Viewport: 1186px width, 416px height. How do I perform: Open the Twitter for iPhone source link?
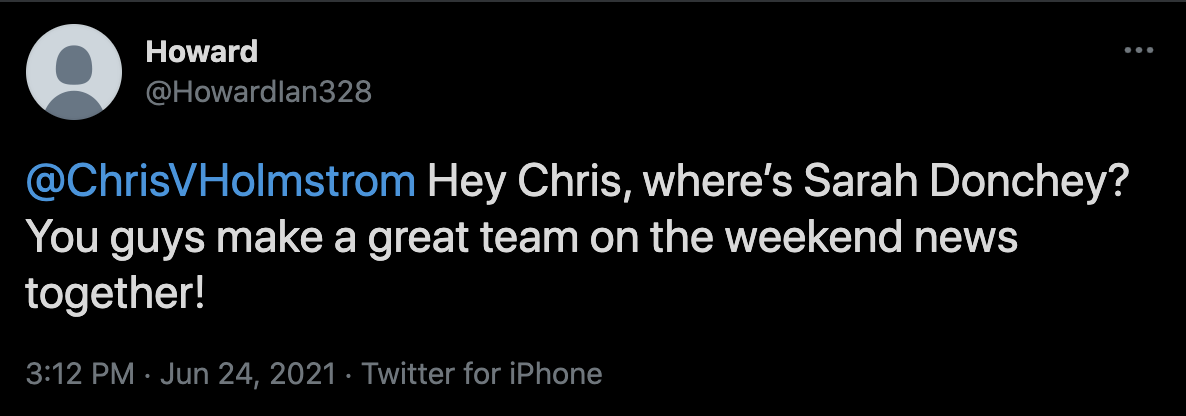click(482, 374)
